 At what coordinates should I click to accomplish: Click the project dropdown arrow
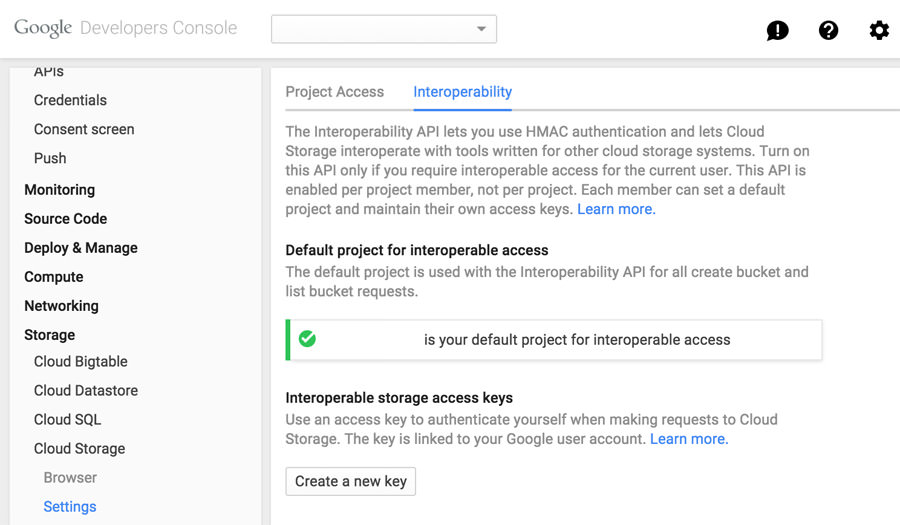click(481, 29)
